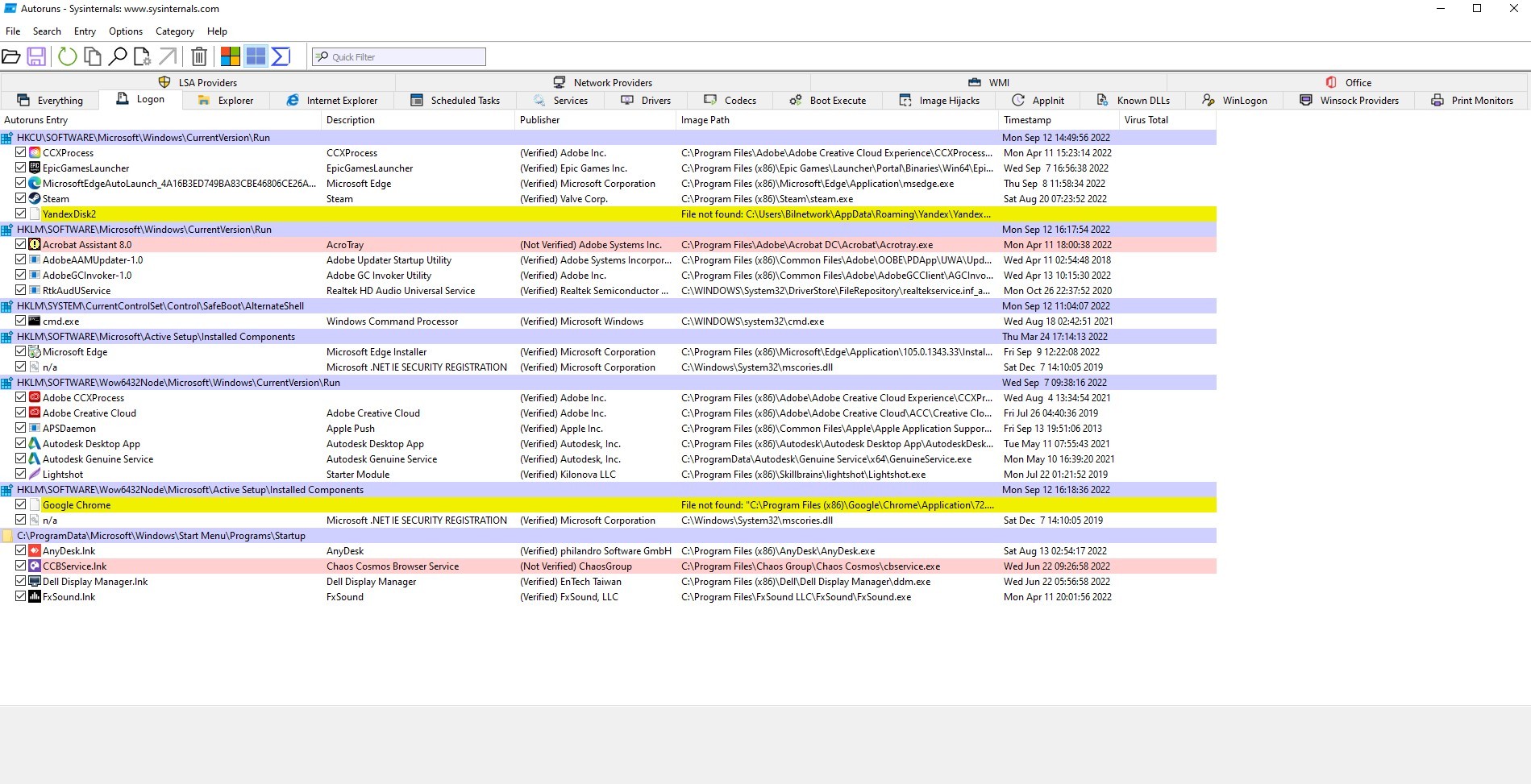Click the Dell Display Manager.lnk monitor icon
This screenshot has width=1531, height=784.
point(35,581)
